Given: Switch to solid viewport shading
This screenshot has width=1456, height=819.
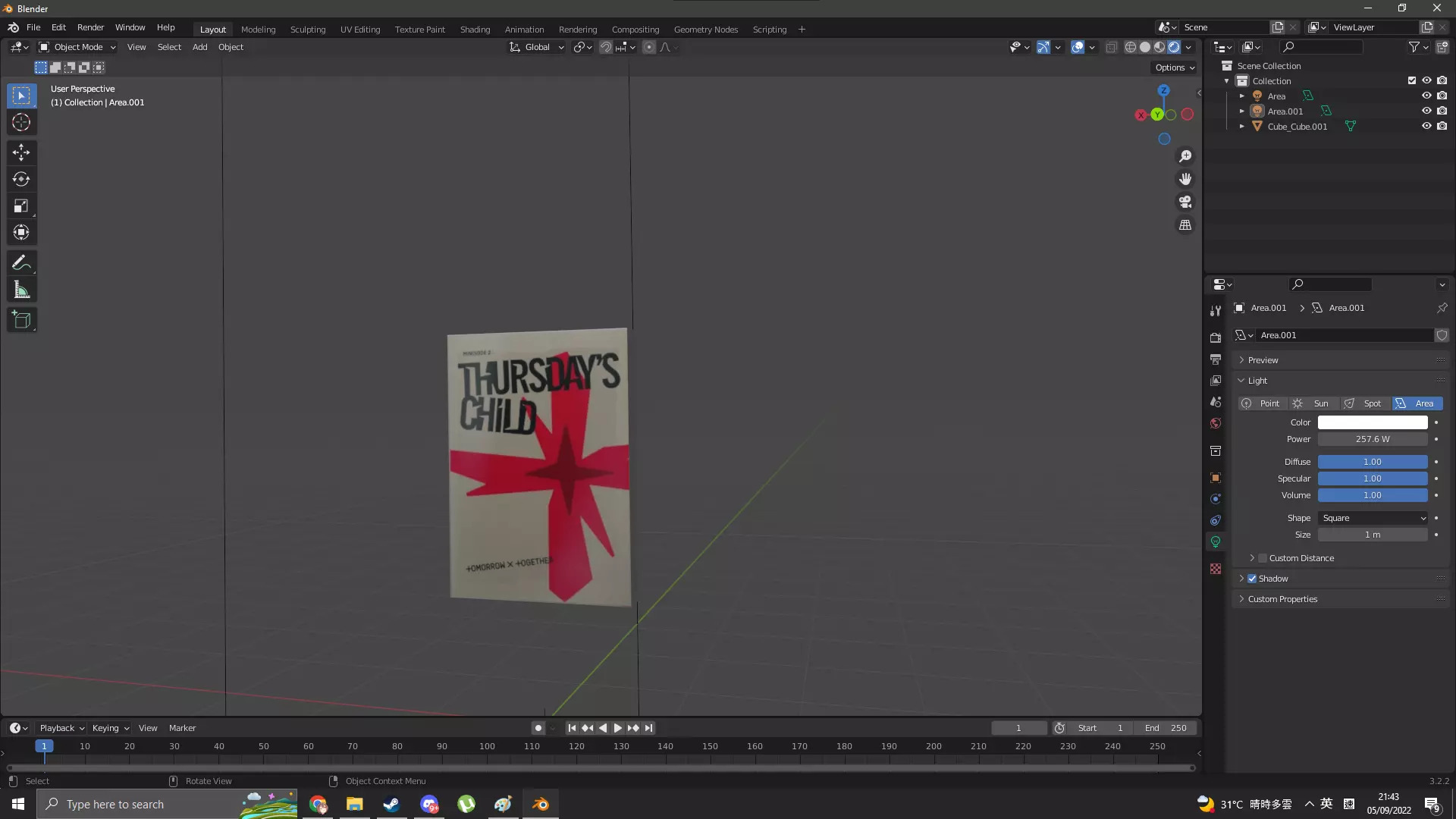Looking at the screenshot, I should (1145, 47).
